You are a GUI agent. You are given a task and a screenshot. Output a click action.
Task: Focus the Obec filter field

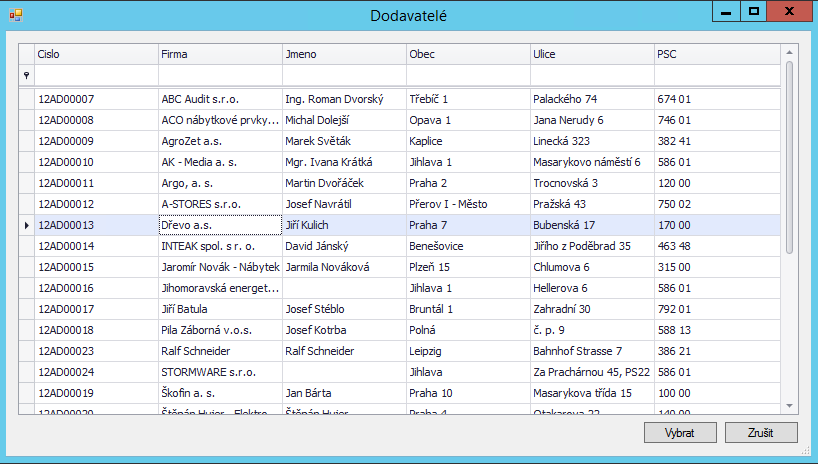468,76
